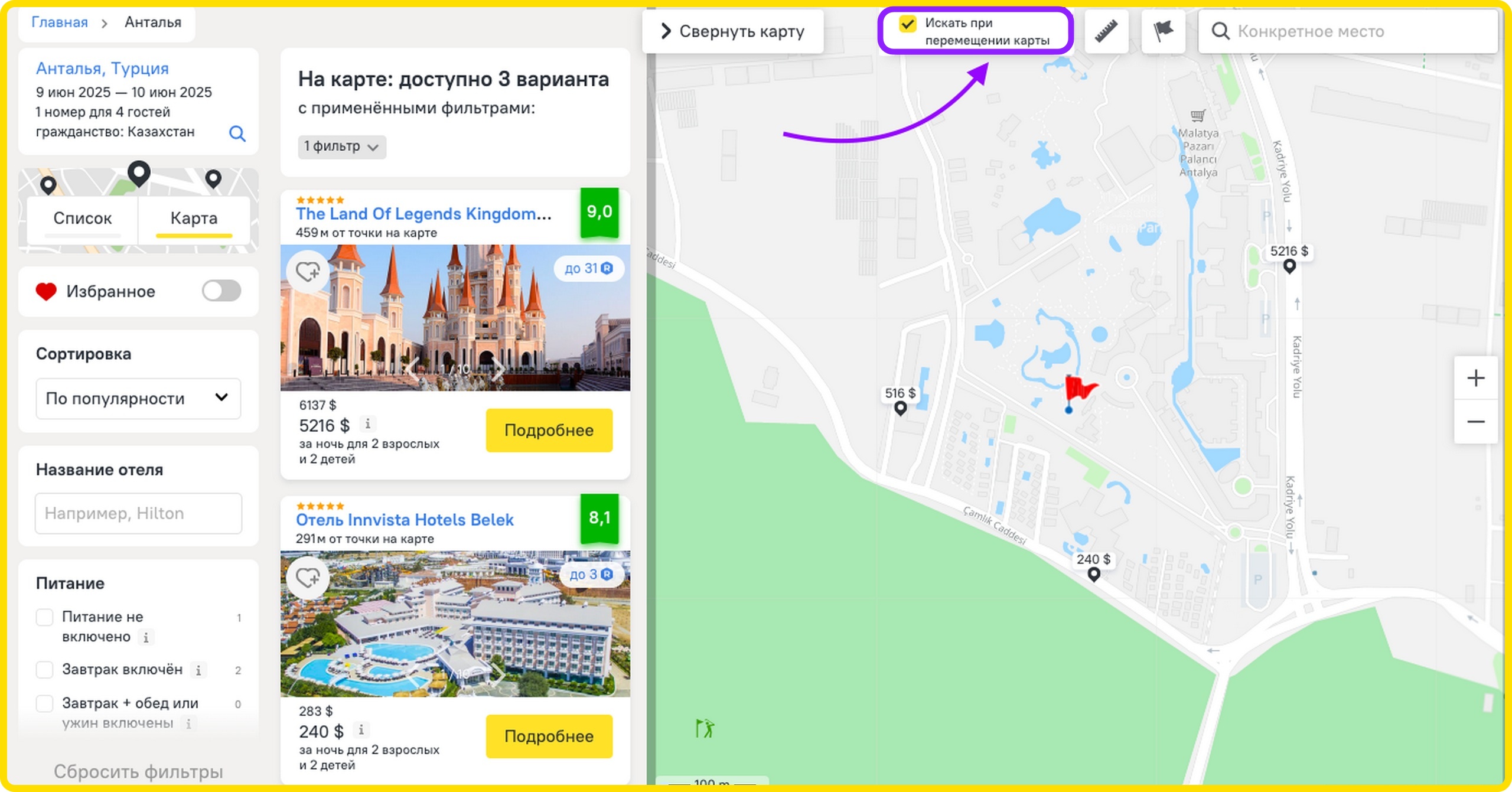This screenshot has height=792, width=1512.
Task: Click Подробнее for Land Of Legends hotel
Action: [549, 431]
